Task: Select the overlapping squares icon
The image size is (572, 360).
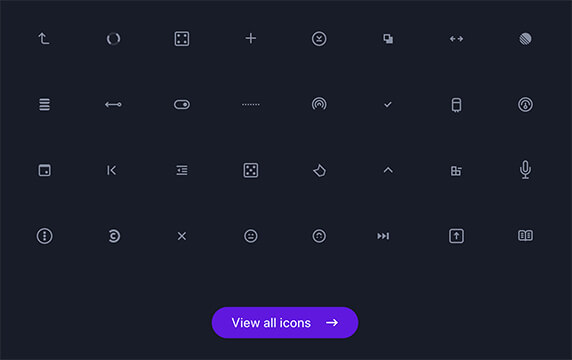Action: coord(388,39)
